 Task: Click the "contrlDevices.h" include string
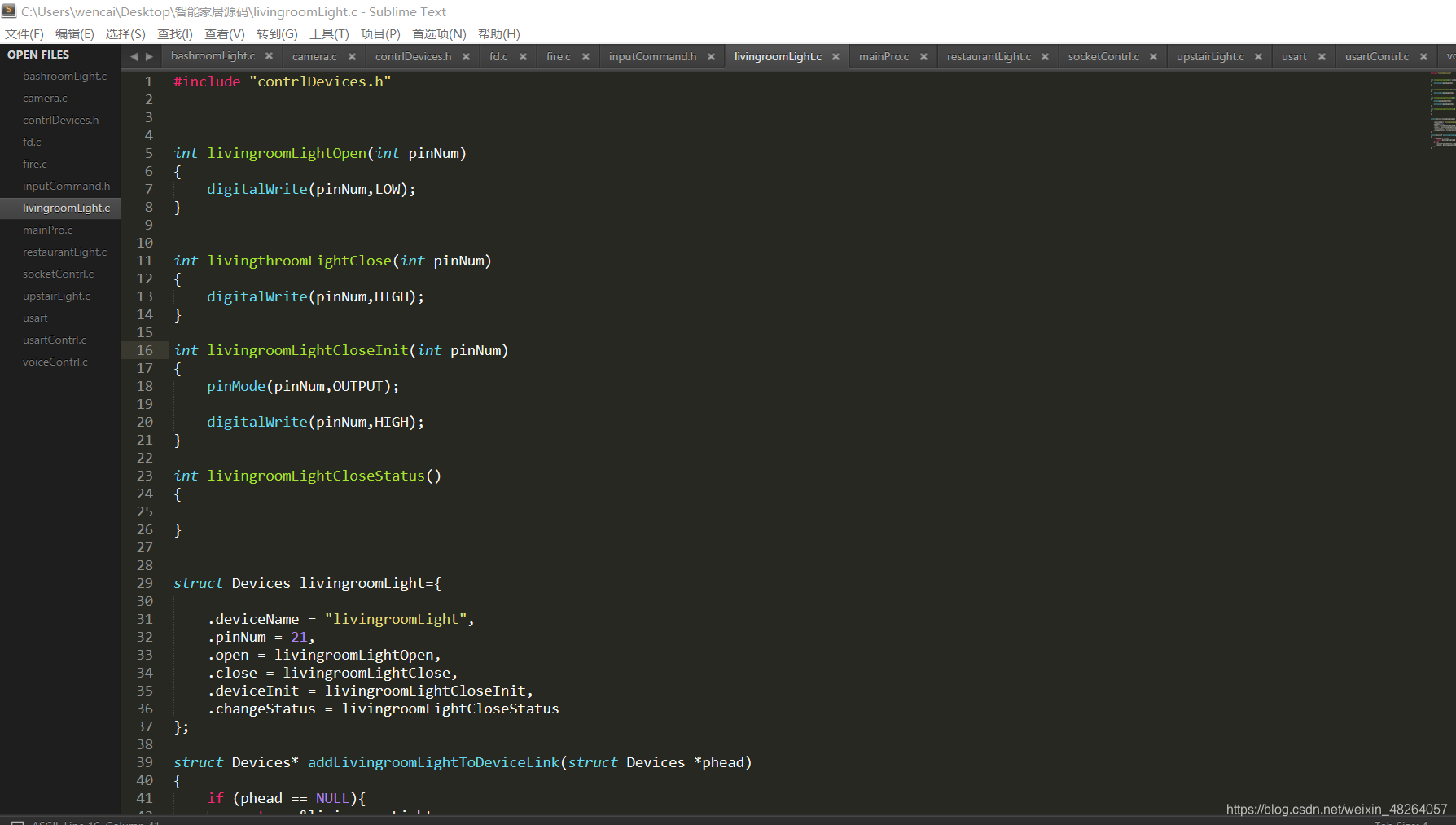tap(320, 81)
